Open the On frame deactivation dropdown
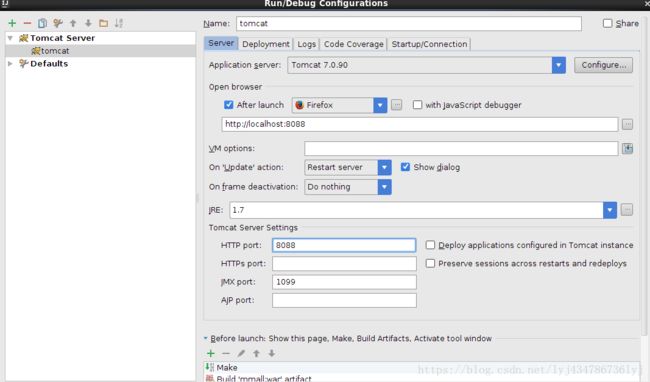The width and height of the screenshot is (650, 382). (384, 187)
